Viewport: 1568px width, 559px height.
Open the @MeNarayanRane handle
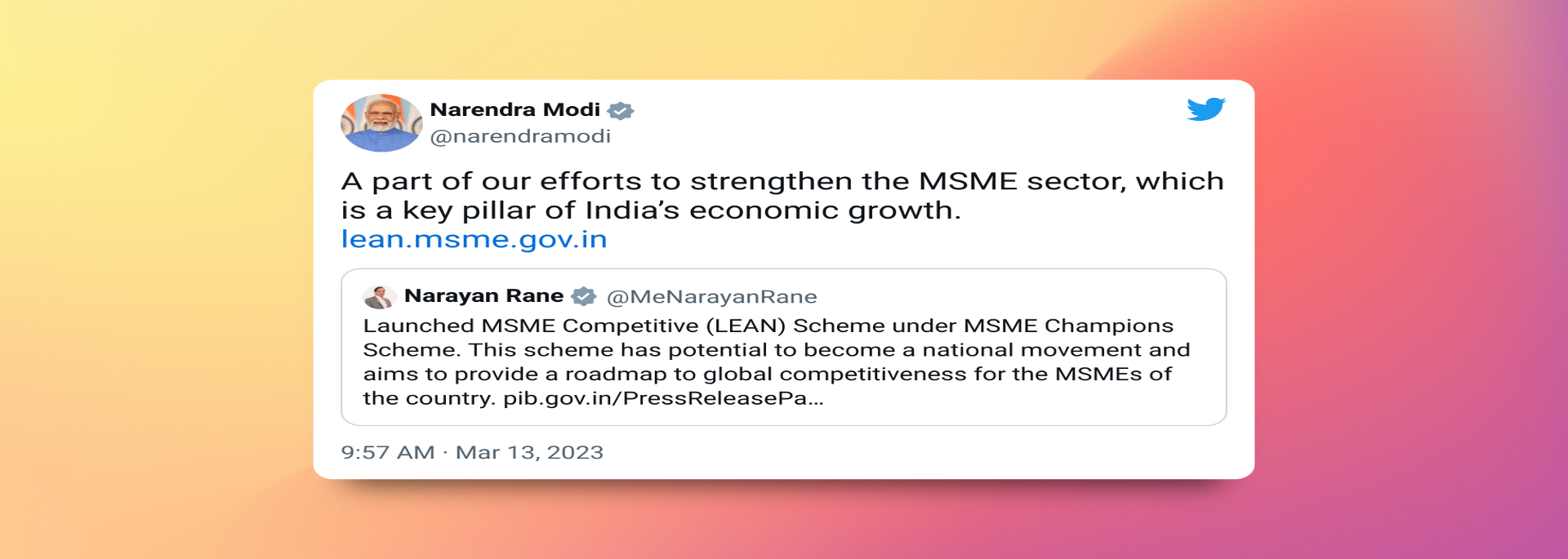pos(711,297)
